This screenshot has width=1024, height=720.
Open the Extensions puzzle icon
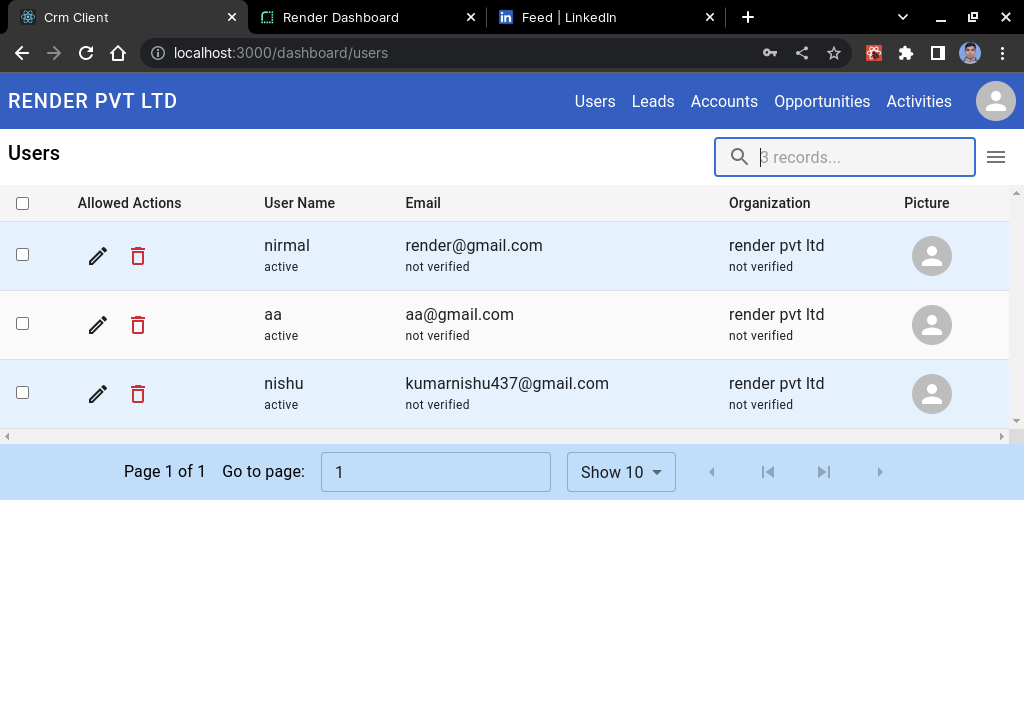click(906, 53)
